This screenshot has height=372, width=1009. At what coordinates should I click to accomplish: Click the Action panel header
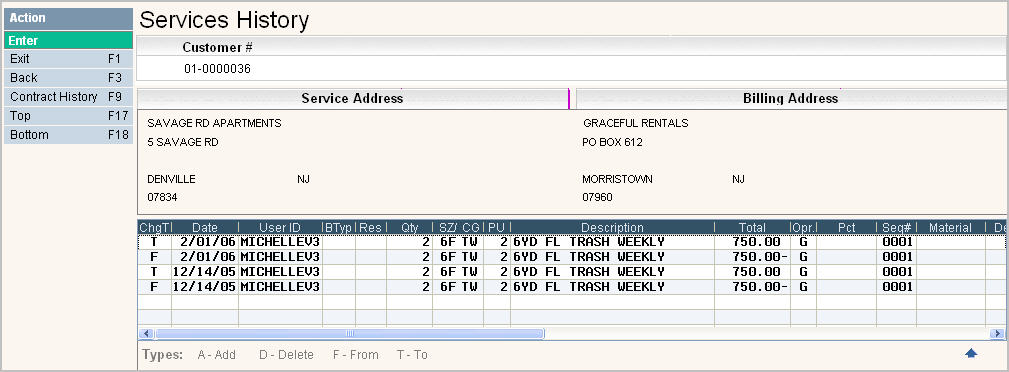(x=68, y=19)
